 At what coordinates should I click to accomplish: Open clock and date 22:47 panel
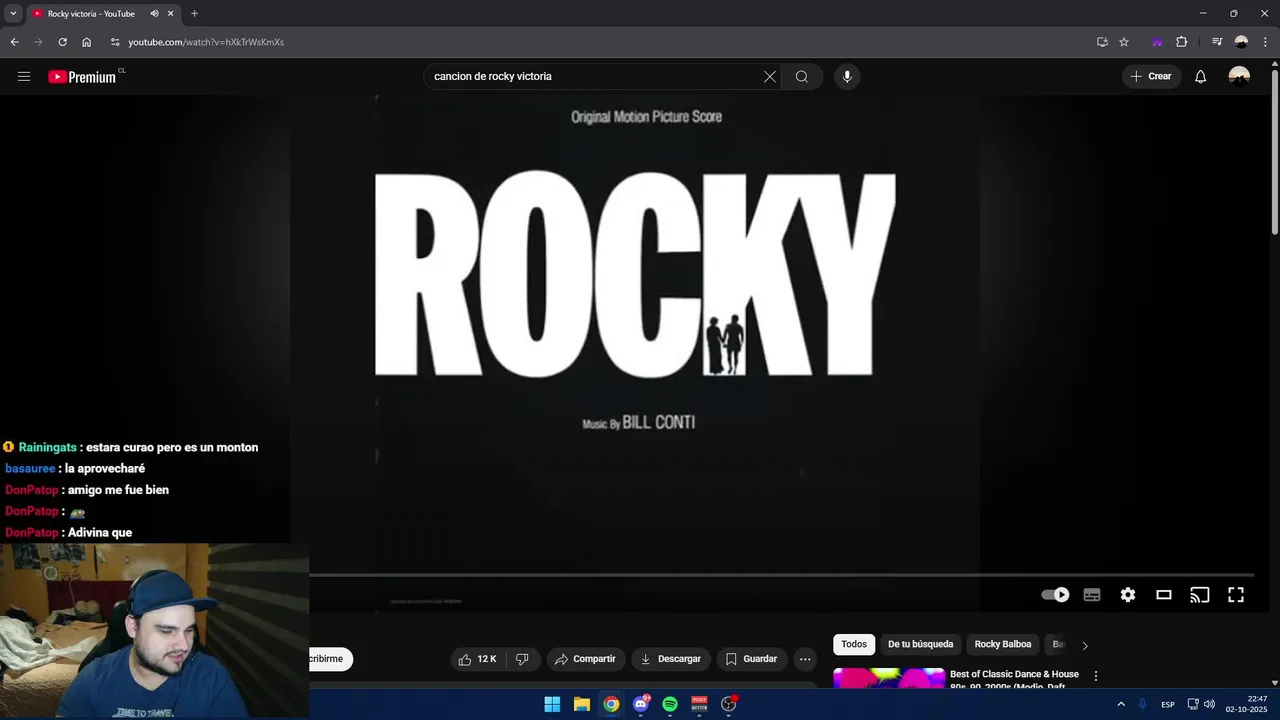click(x=1247, y=704)
